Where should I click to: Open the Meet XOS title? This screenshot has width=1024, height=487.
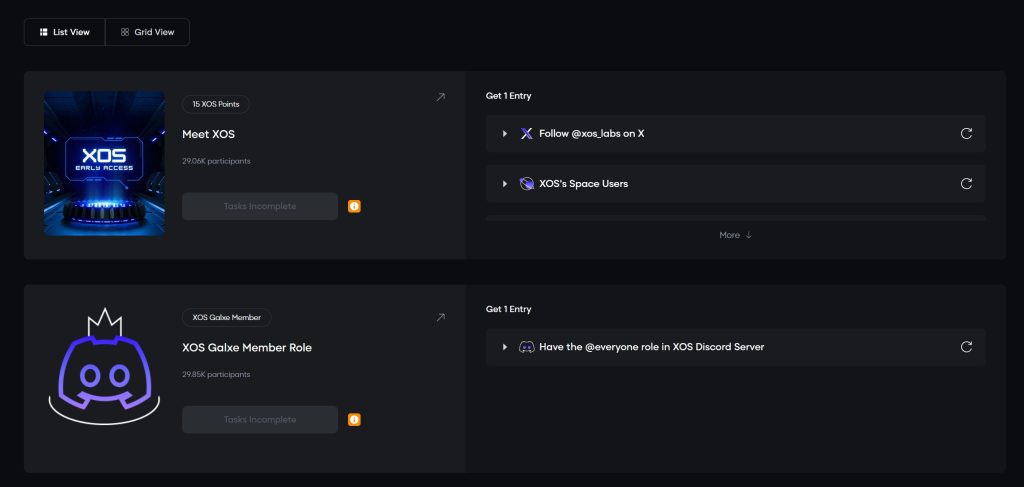208,134
